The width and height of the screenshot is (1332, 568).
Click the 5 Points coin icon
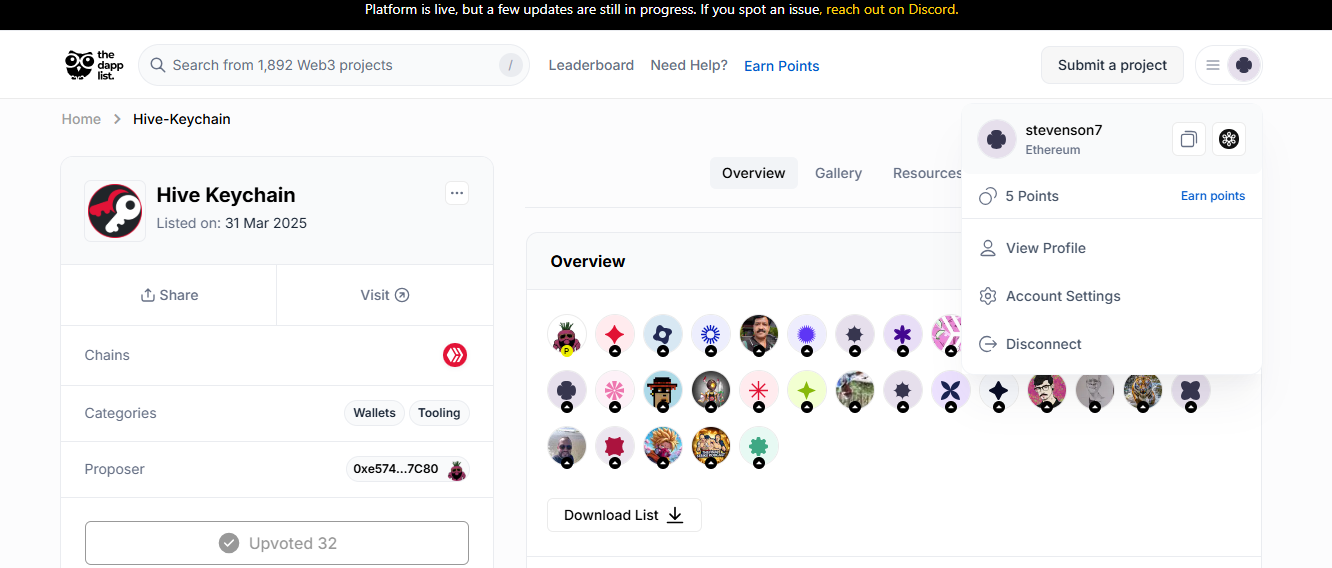pyautogui.click(x=988, y=196)
